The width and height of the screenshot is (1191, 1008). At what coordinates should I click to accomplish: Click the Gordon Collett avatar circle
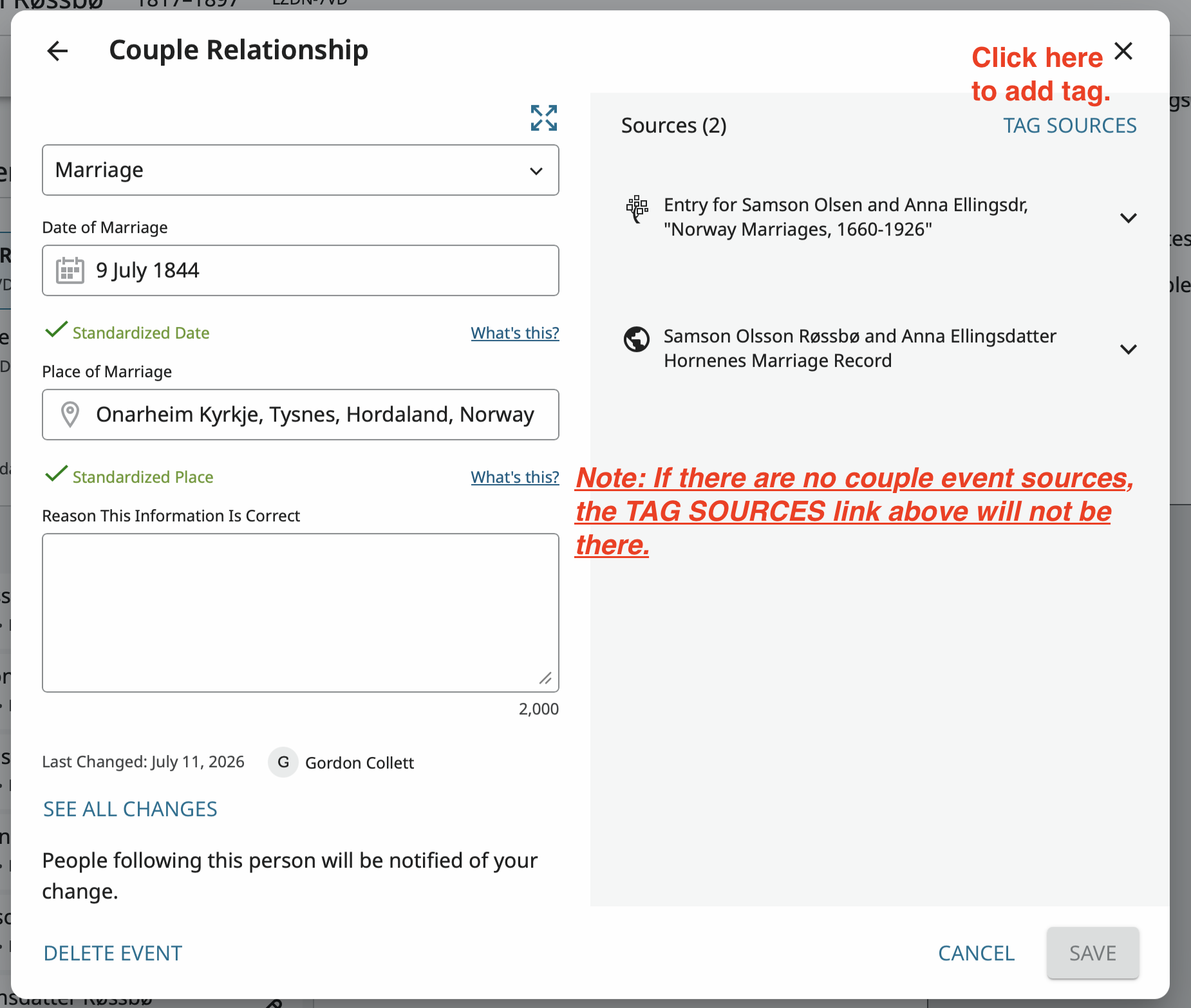click(x=283, y=762)
